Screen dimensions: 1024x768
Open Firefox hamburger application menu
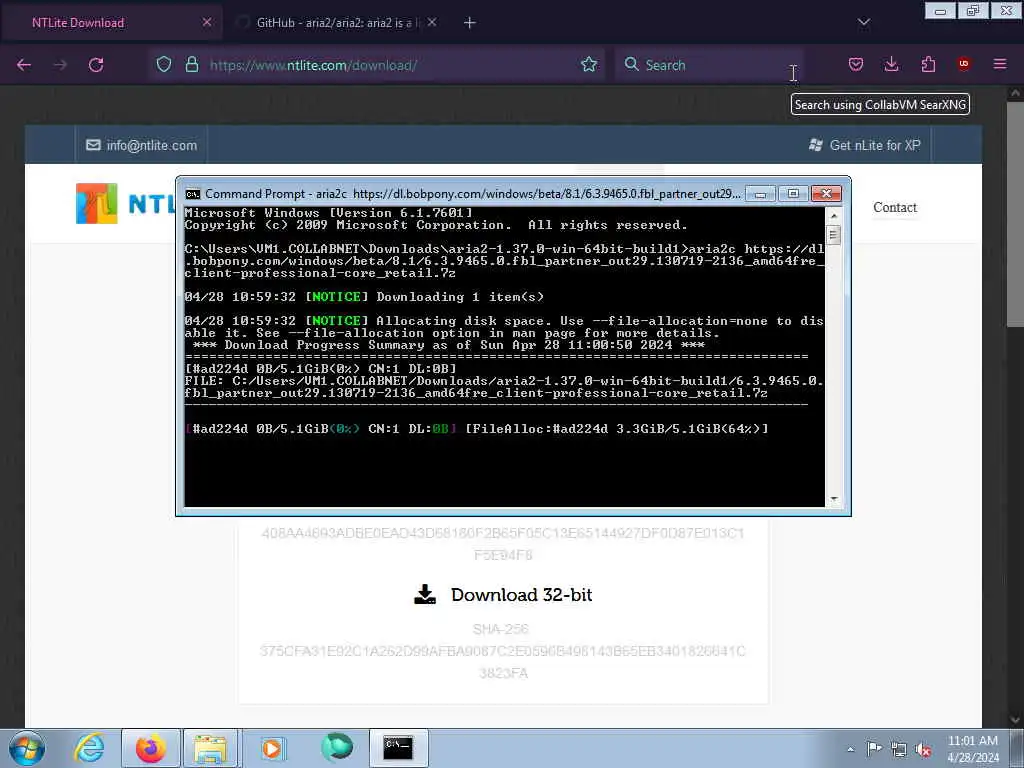click(1000, 65)
